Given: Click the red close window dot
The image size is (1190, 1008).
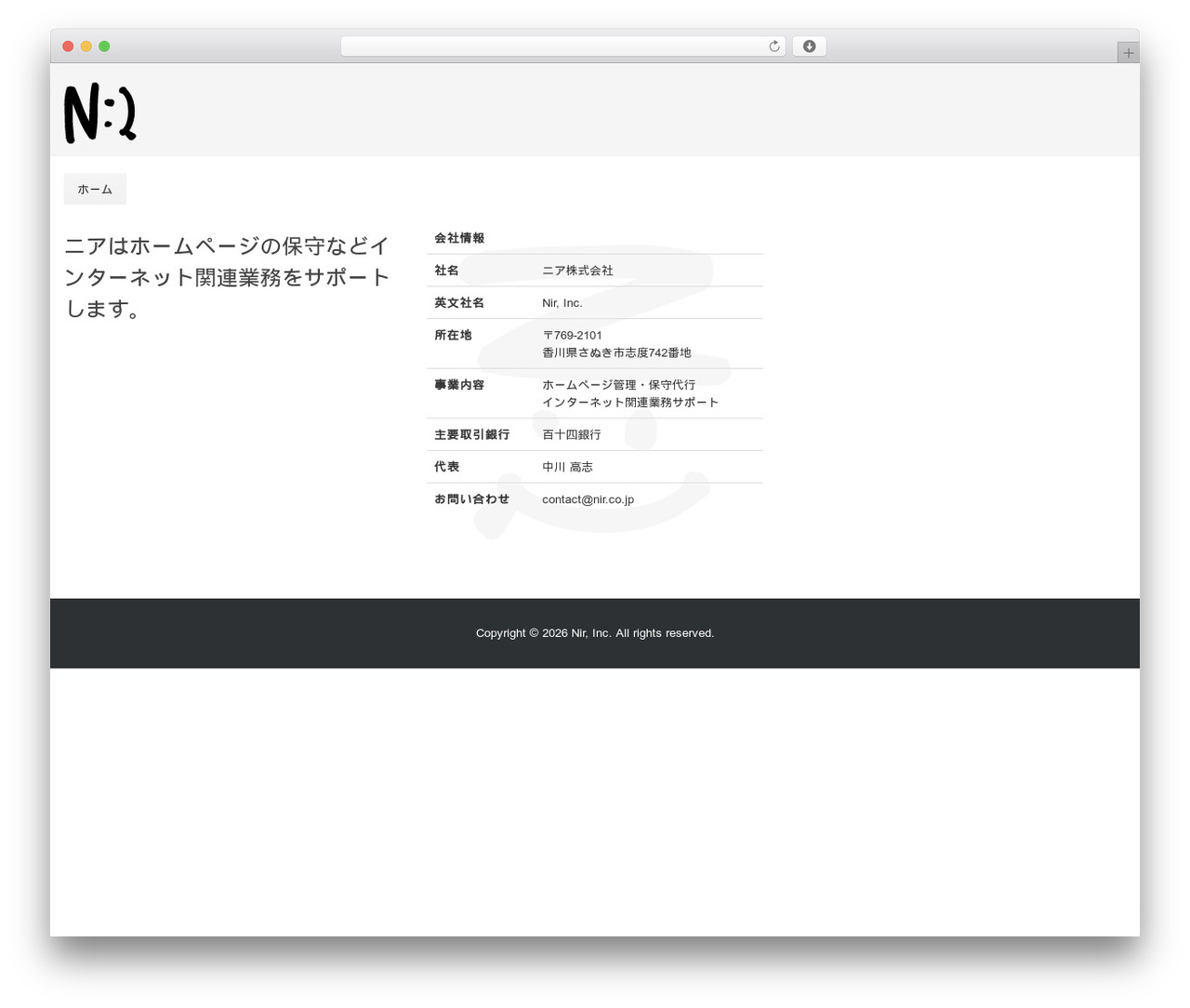Looking at the screenshot, I should pyautogui.click(x=68, y=46).
